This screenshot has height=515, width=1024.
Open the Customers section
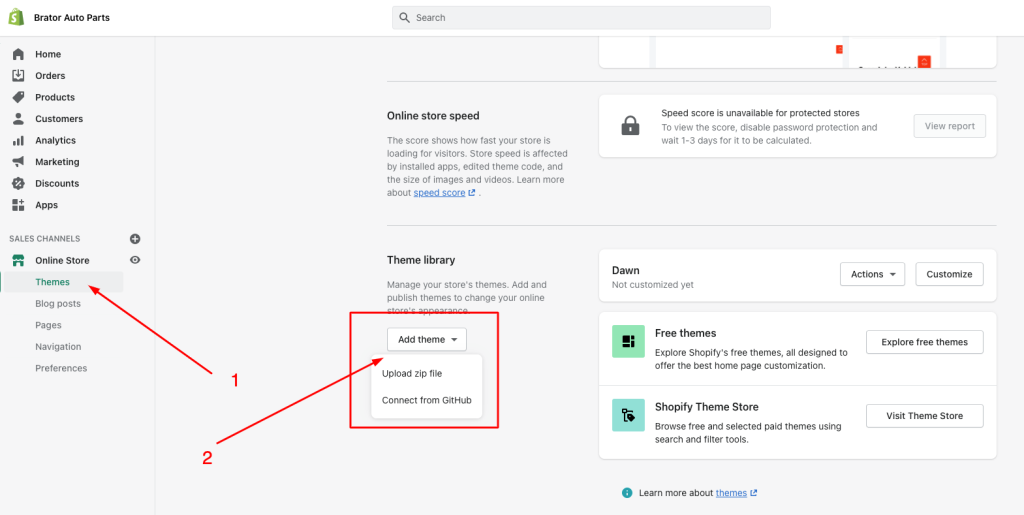tap(59, 119)
